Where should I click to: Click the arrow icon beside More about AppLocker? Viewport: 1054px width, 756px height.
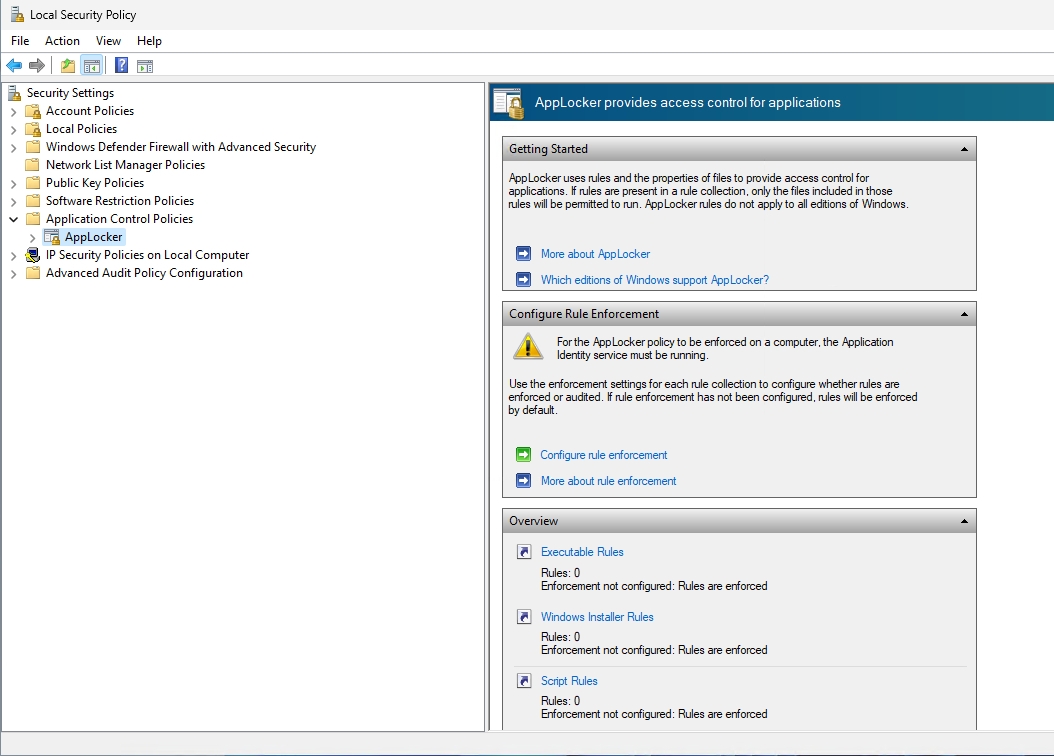(524, 253)
